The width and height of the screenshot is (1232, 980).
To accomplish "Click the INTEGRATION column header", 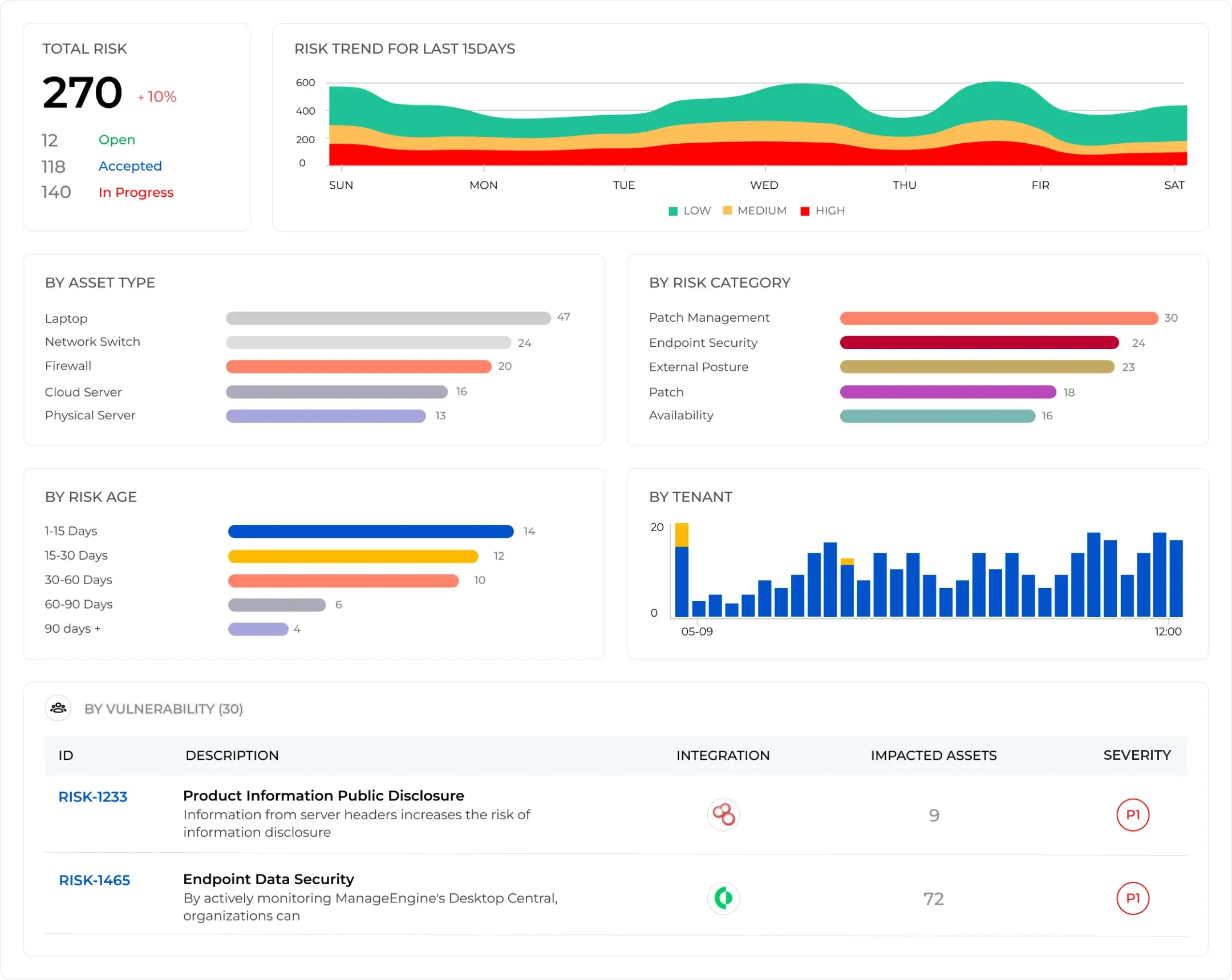I will click(723, 755).
